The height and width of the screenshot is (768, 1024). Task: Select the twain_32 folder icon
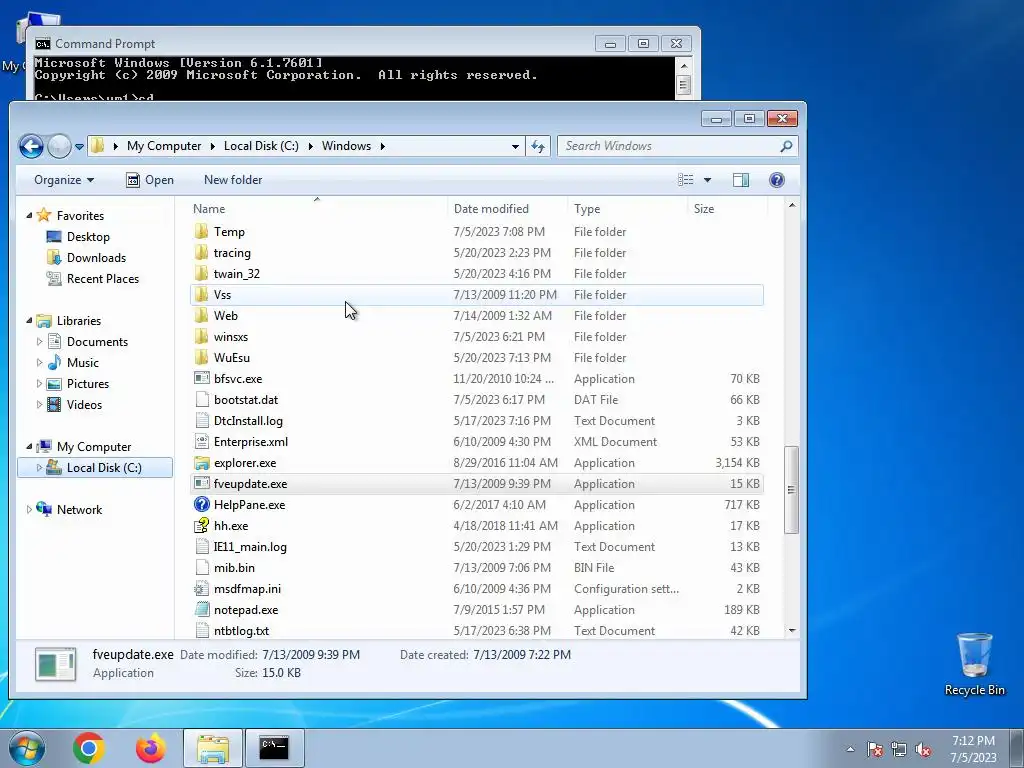[x=202, y=273]
